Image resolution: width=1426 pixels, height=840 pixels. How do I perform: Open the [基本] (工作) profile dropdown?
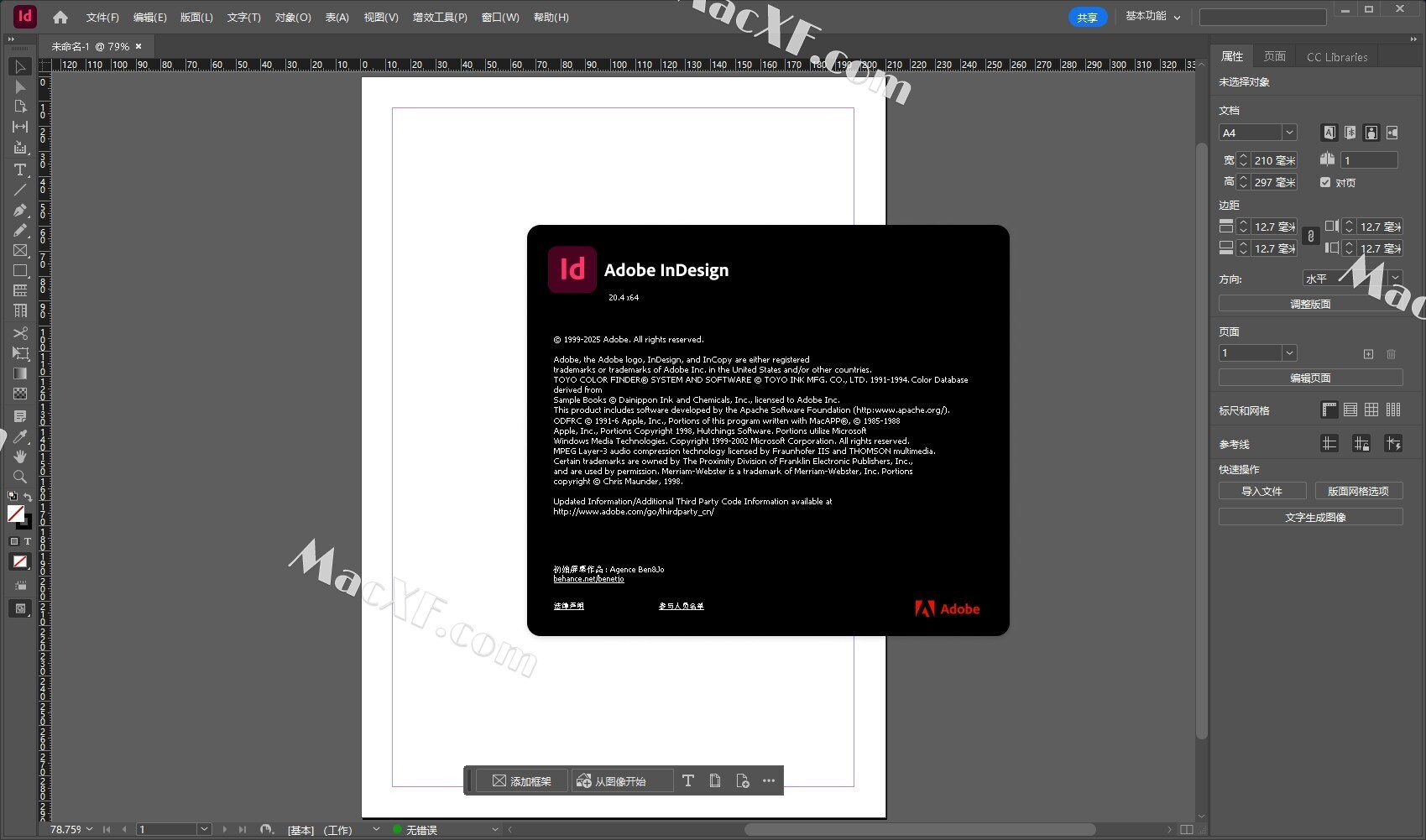(x=376, y=829)
